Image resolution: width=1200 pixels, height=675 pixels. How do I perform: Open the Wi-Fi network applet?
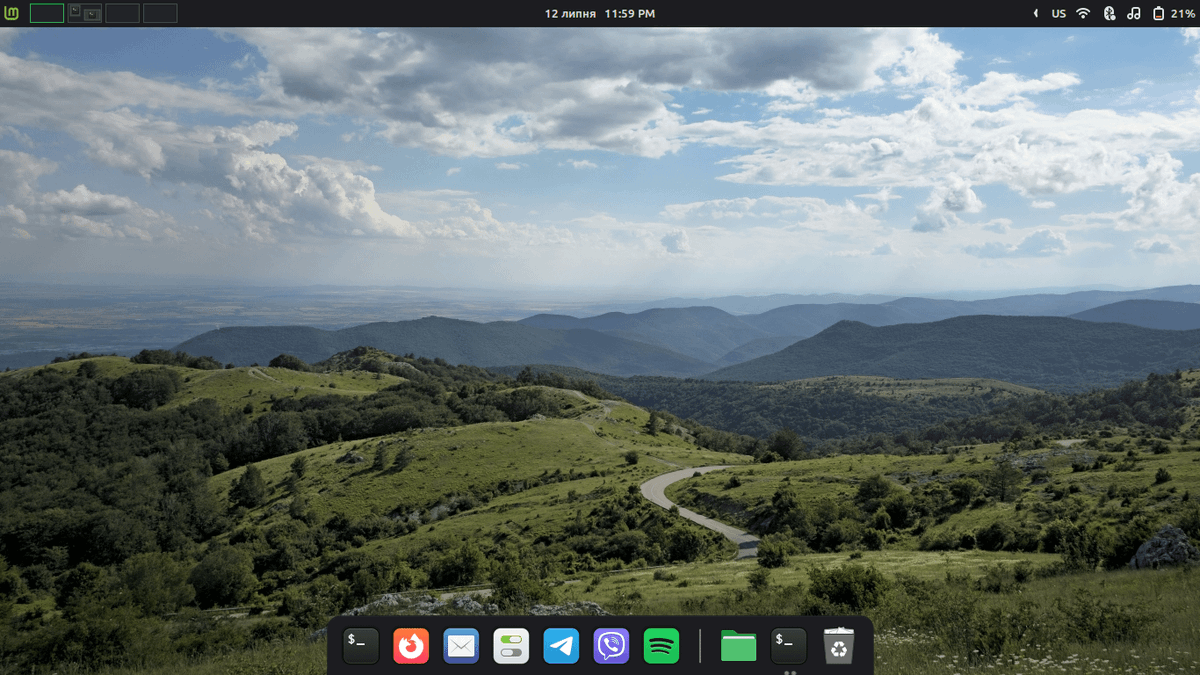point(1083,14)
